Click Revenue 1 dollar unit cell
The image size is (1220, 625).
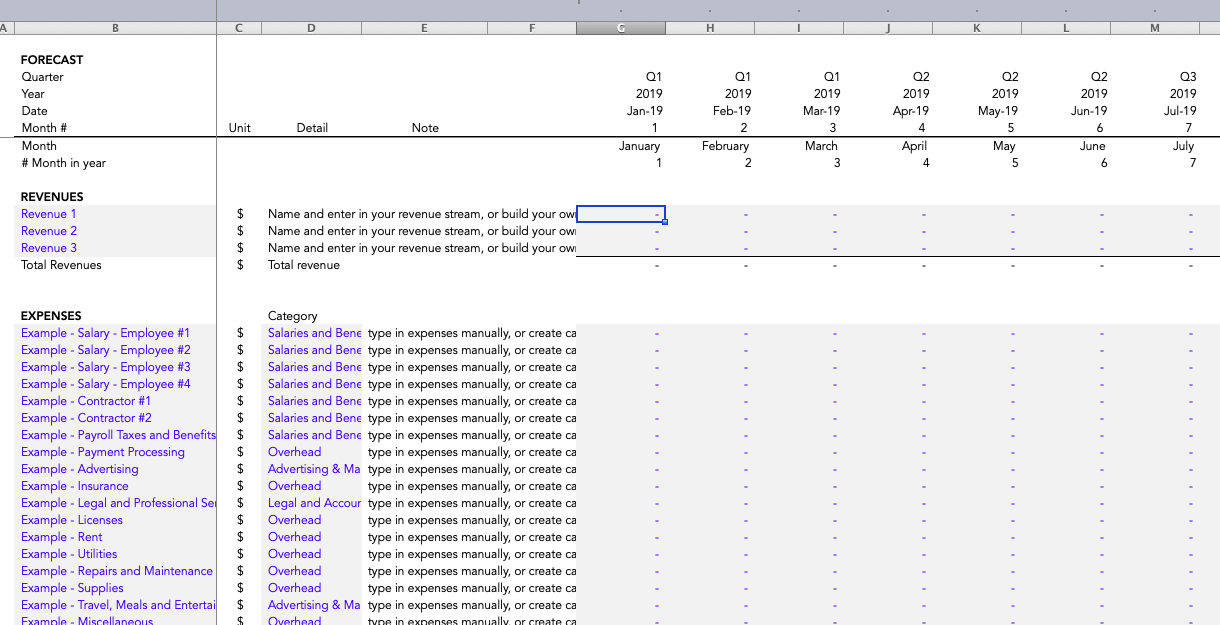click(x=240, y=214)
